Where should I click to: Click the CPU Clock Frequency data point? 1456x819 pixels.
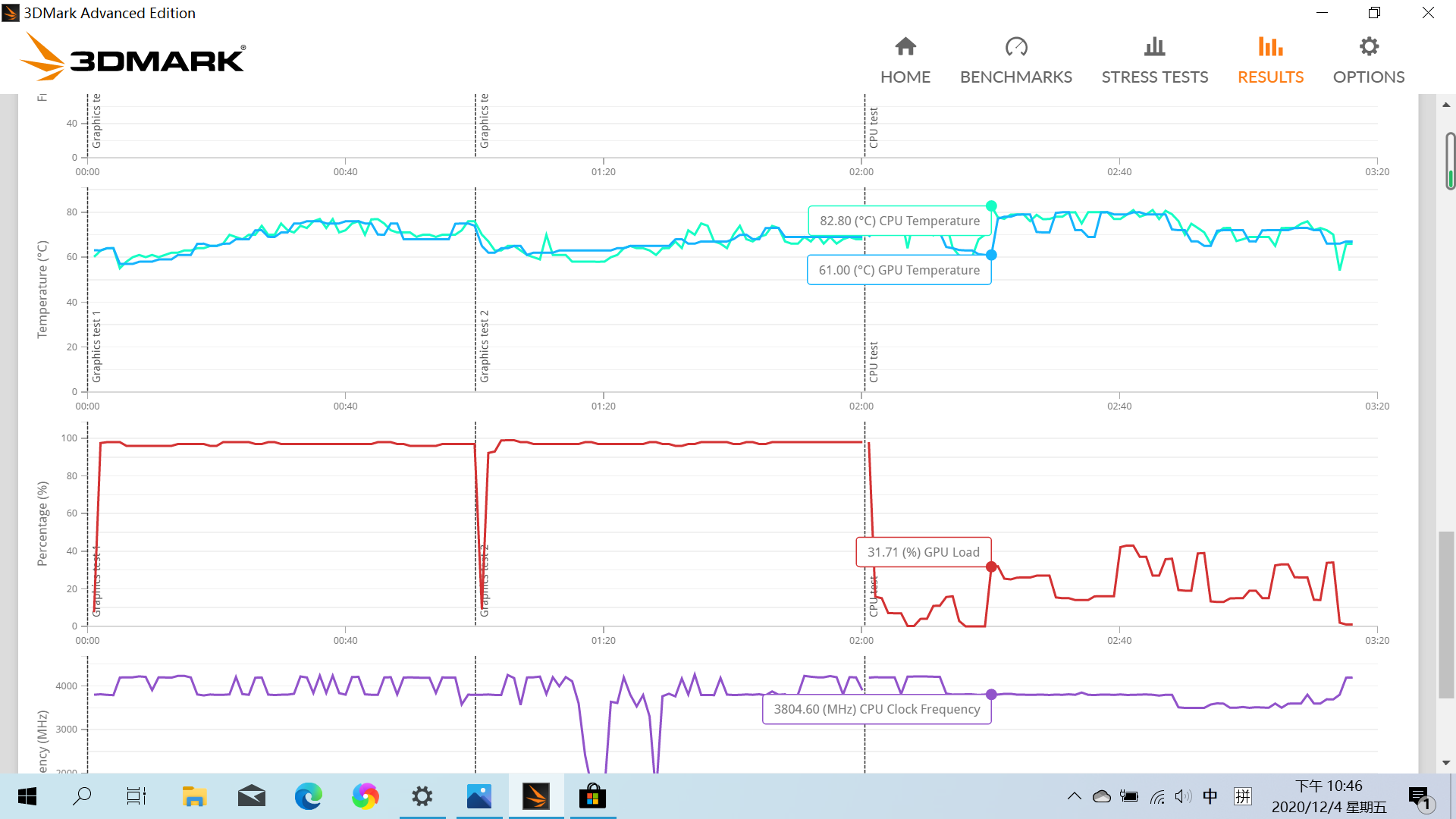click(991, 694)
